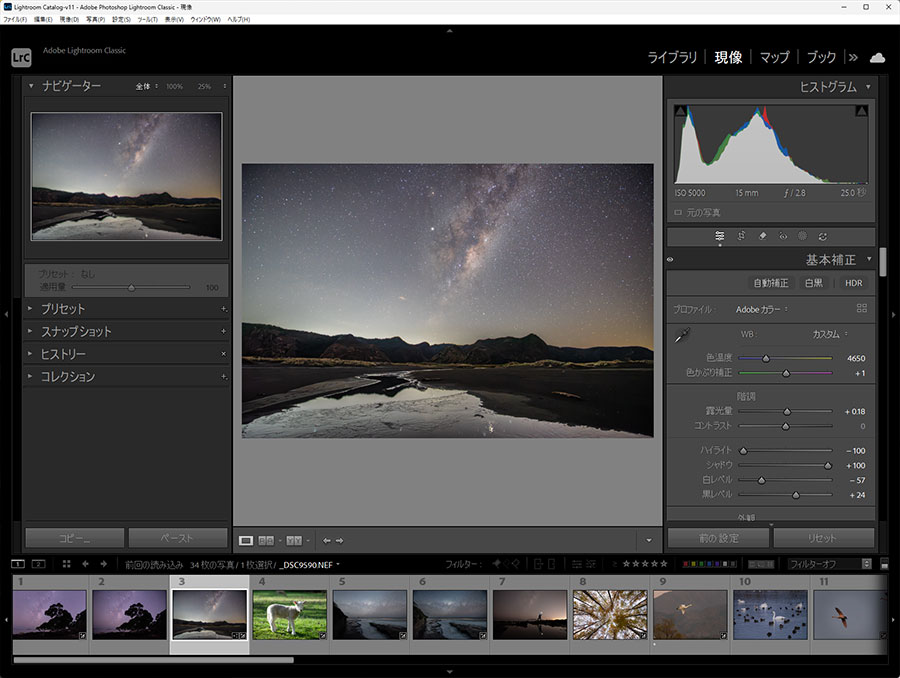Pick the white balance eyedropper tool
The height and width of the screenshot is (678, 900).
(x=681, y=335)
